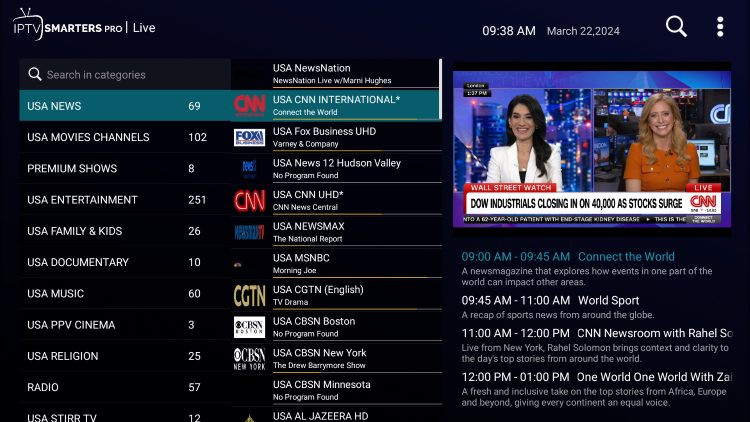
Task: Play the USA NewsNation channel
Action: (335, 74)
